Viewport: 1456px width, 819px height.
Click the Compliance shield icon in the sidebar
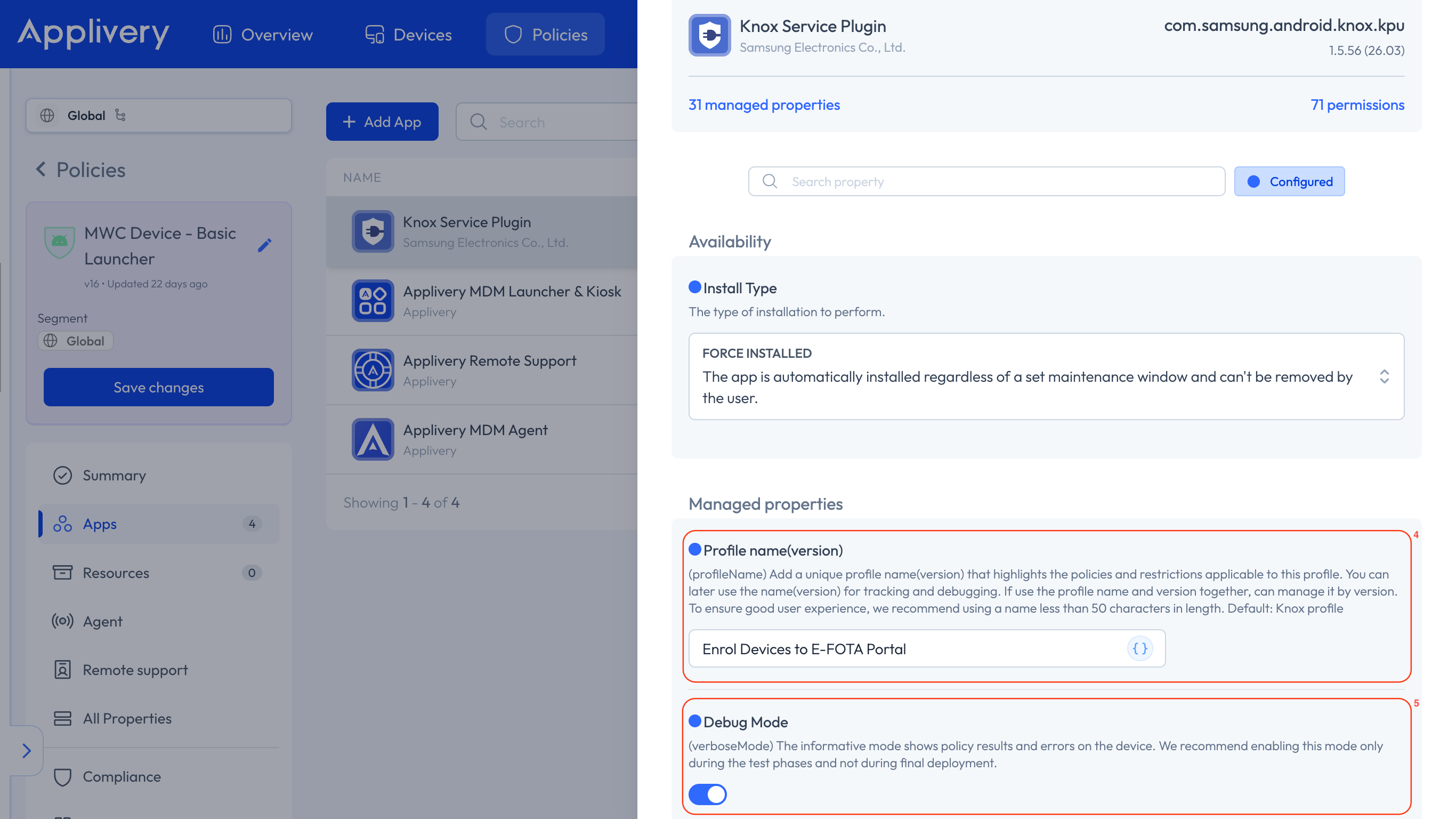(63, 776)
